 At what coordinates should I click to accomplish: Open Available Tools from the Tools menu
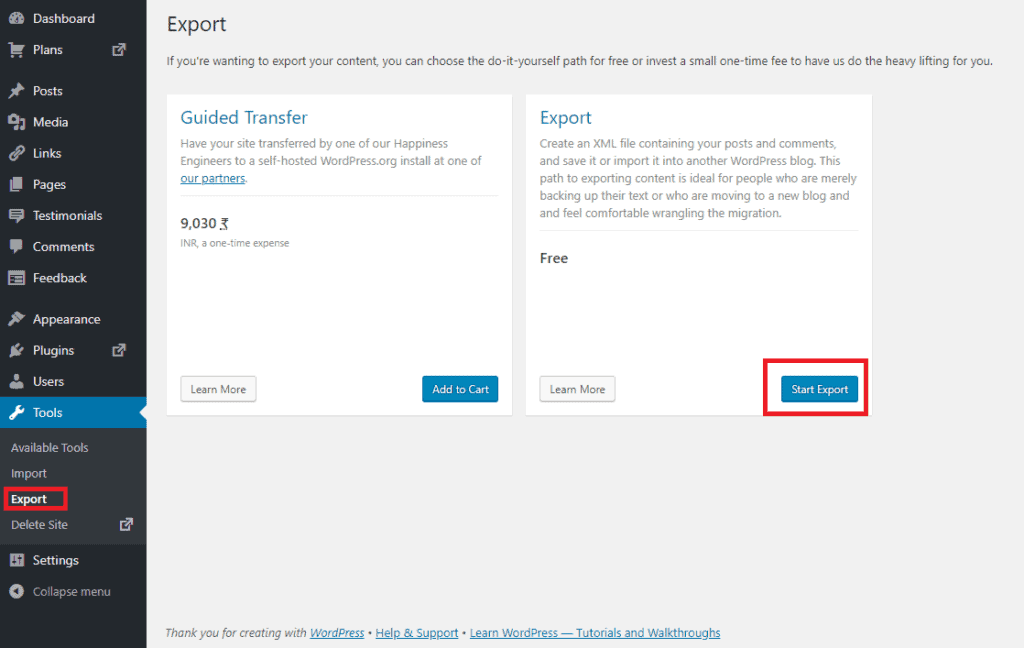pos(49,447)
